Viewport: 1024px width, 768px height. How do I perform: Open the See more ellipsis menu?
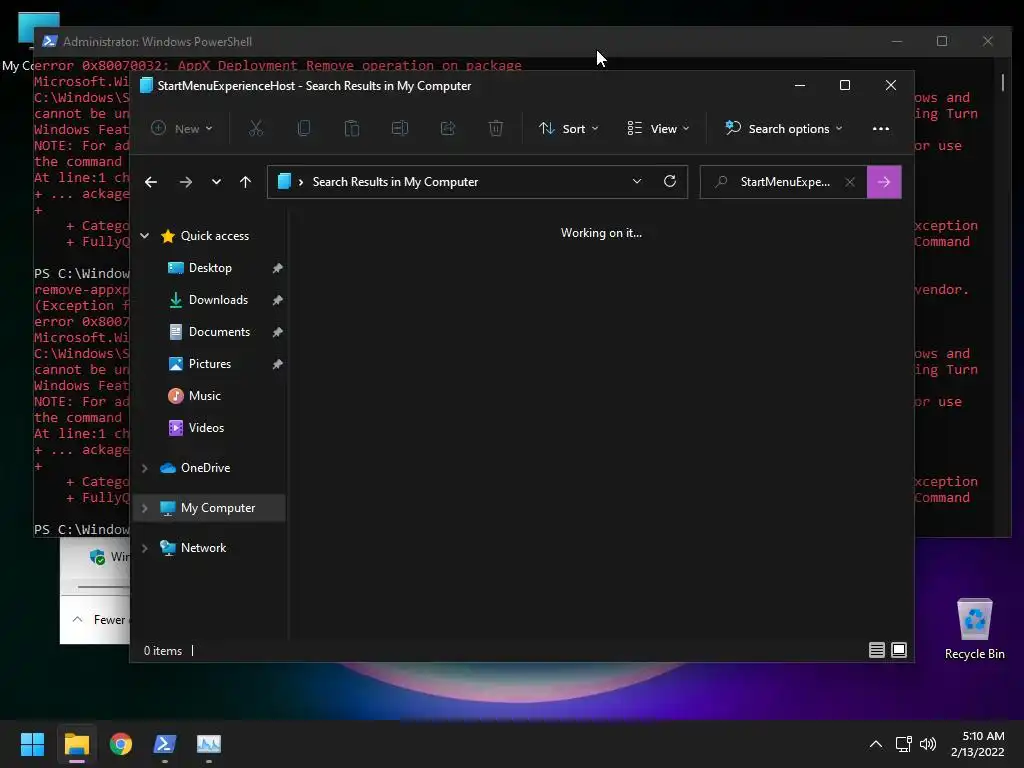point(881,129)
